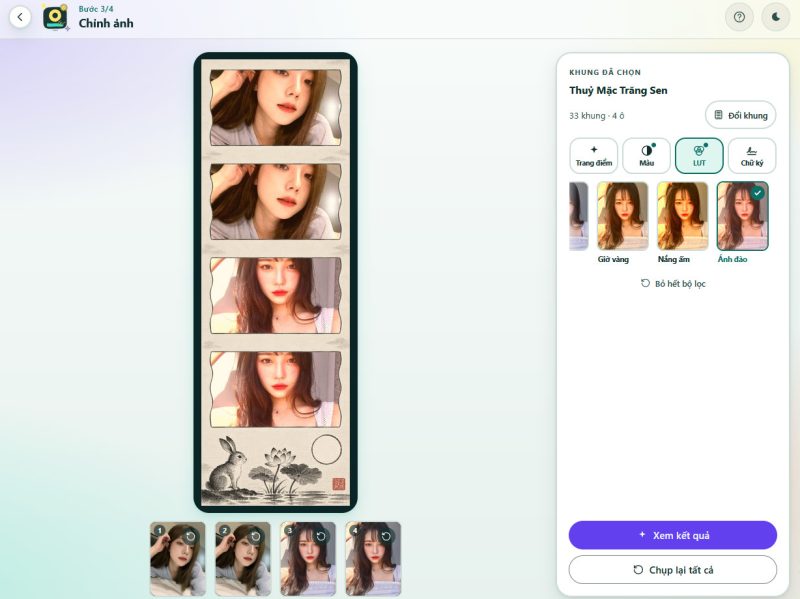Click the first photo in the strip
Image resolution: width=800 pixels, height=599 pixels.
point(276,108)
